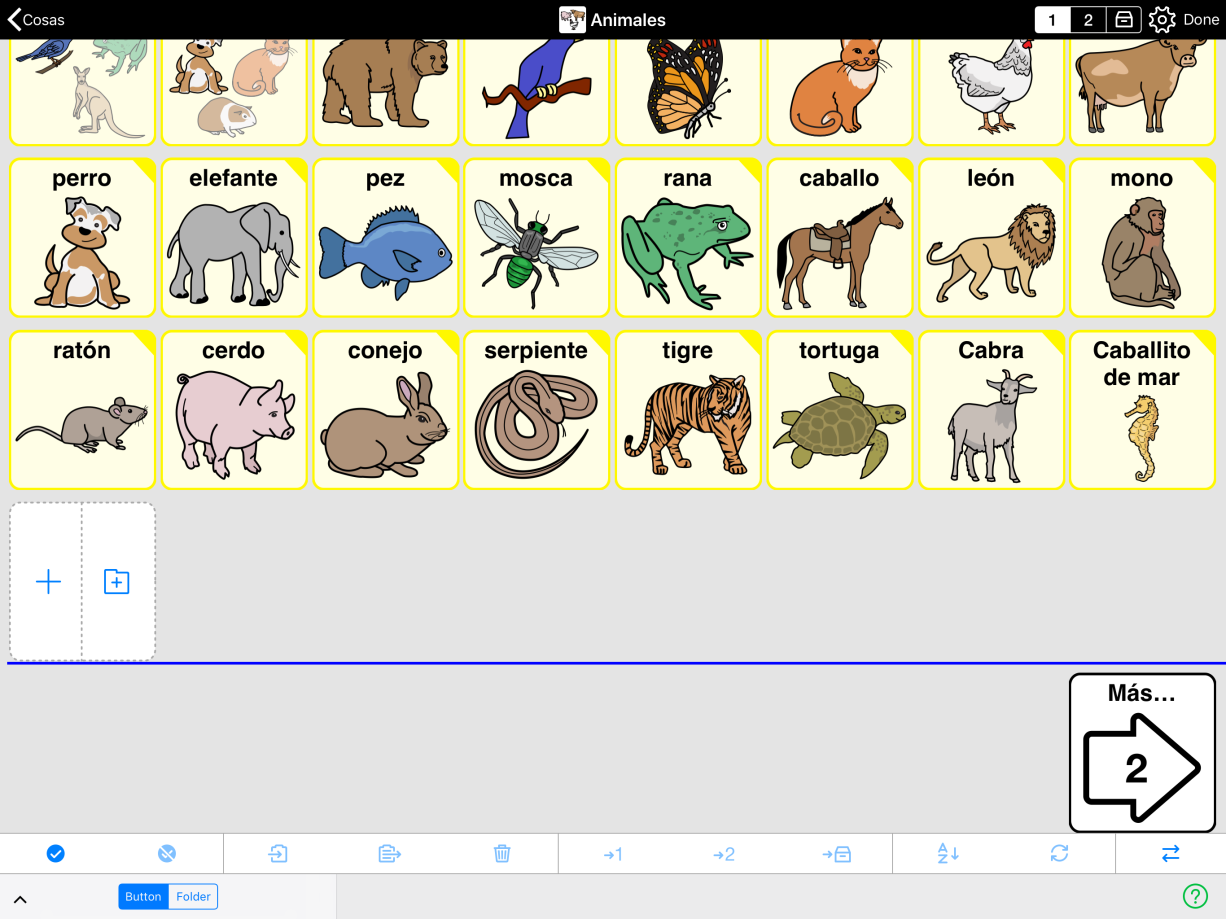This screenshot has width=1226, height=919.
Task: Switch to page 2 tab
Action: point(1088,20)
